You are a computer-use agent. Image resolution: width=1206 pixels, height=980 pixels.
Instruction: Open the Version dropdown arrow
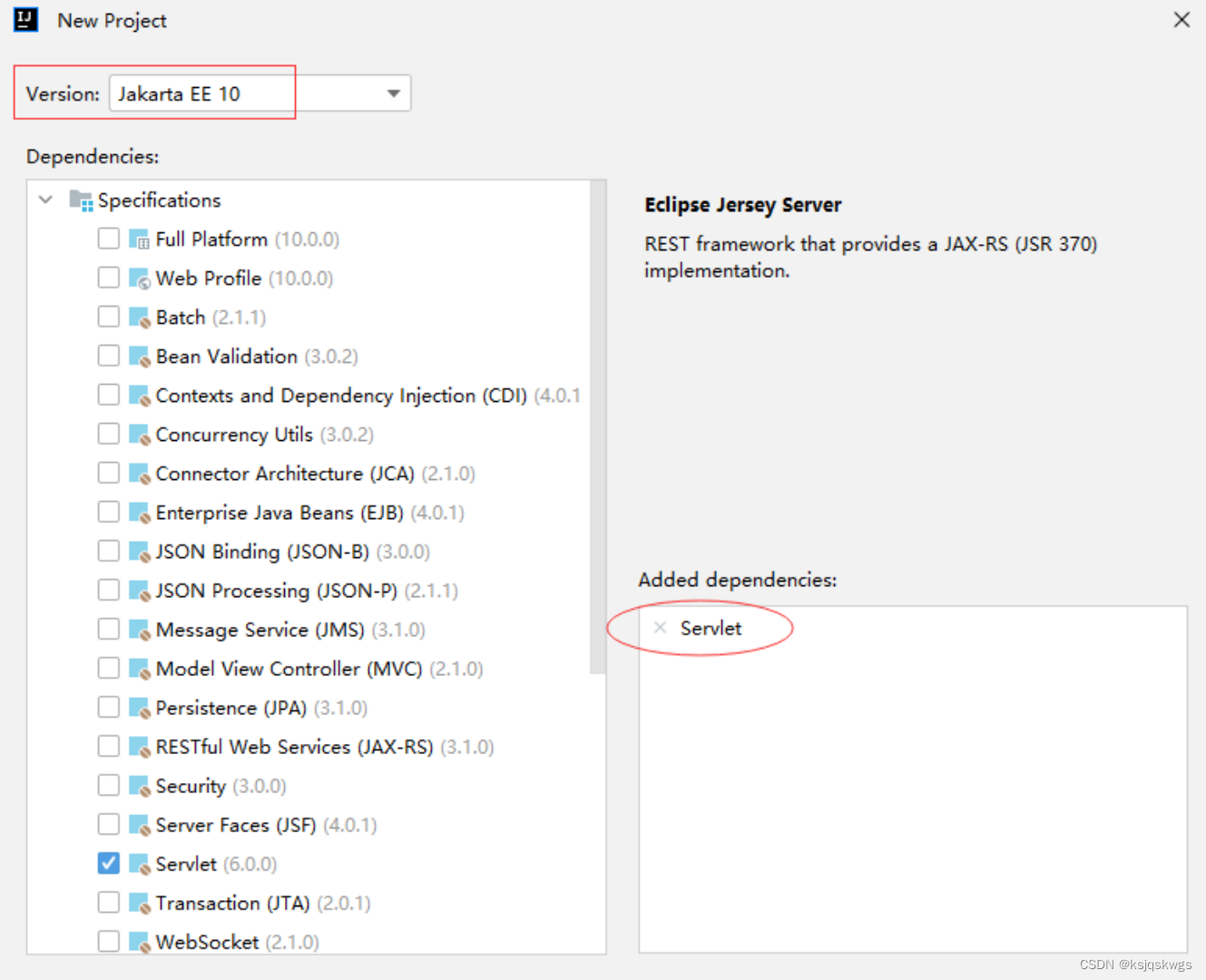coord(394,93)
